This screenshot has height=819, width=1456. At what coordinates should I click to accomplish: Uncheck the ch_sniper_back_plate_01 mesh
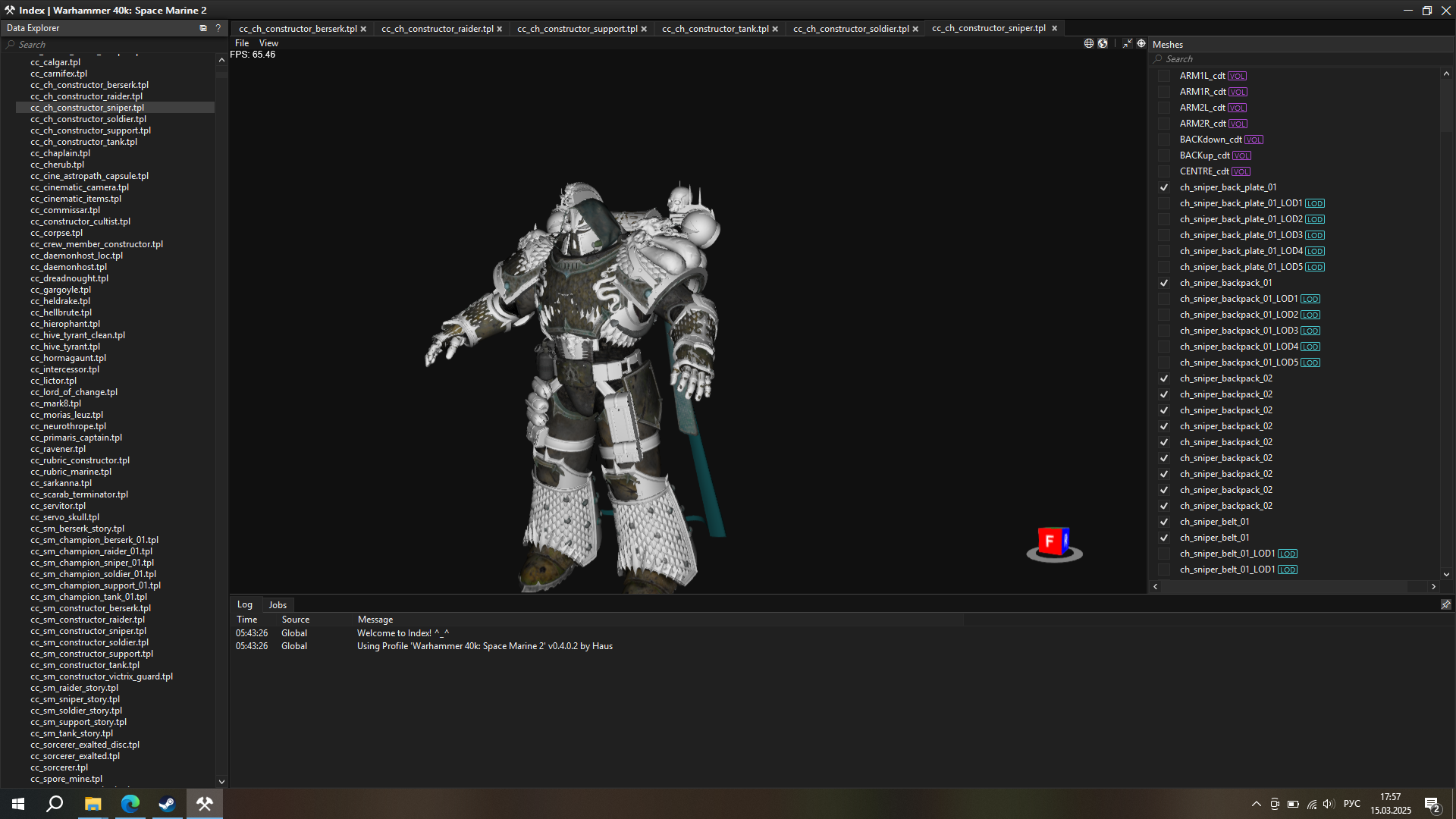1164,187
